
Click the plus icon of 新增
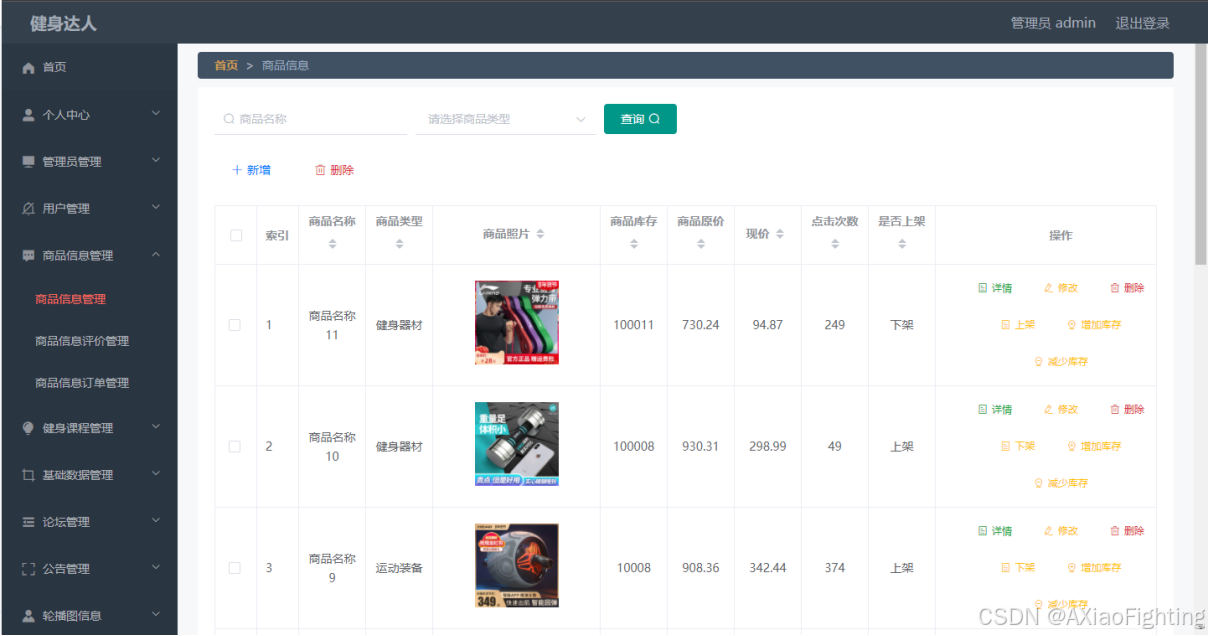tap(237, 170)
